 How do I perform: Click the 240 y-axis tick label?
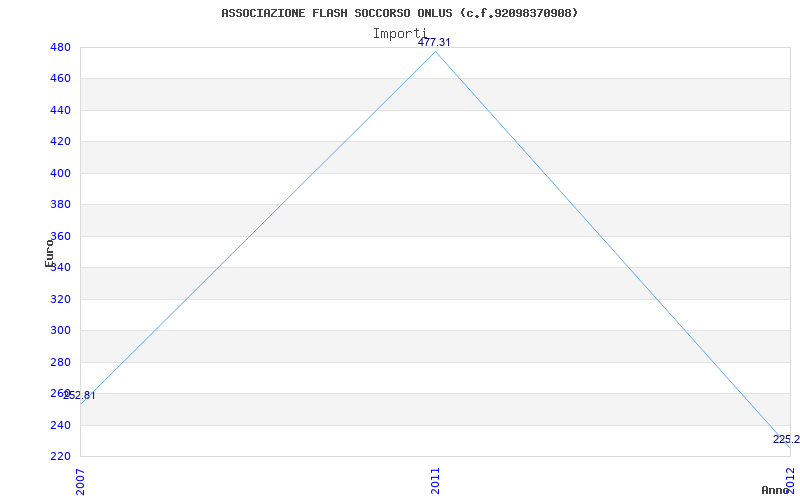tap(60, 425)
